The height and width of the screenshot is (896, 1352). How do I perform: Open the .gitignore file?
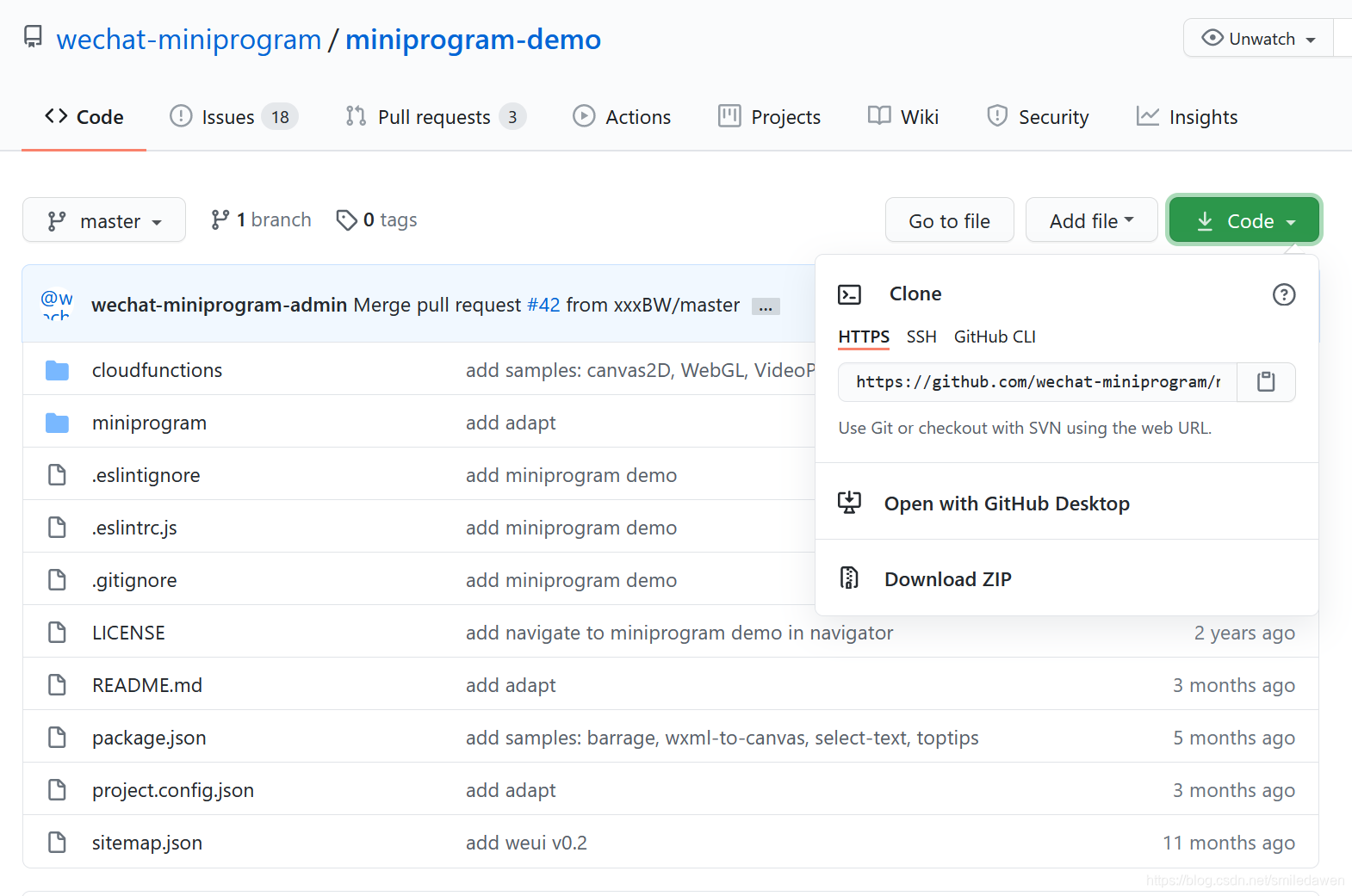point(134,580)
